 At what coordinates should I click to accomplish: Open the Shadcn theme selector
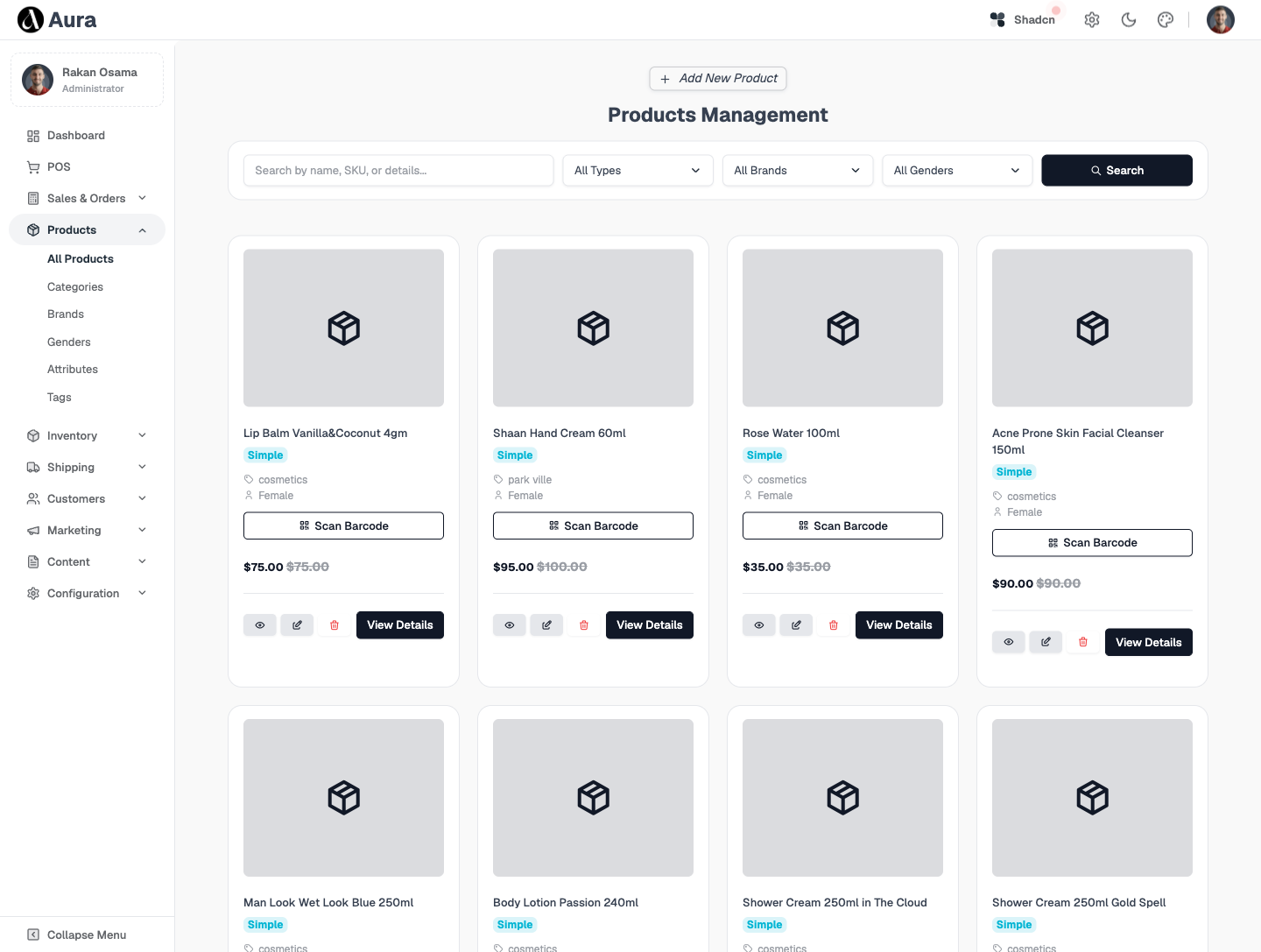(x=1024, y=19)
